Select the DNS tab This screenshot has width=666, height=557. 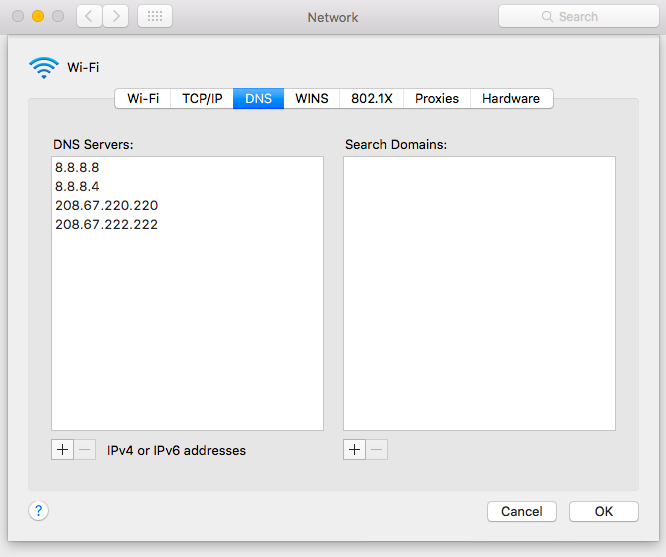coord(258,99)
